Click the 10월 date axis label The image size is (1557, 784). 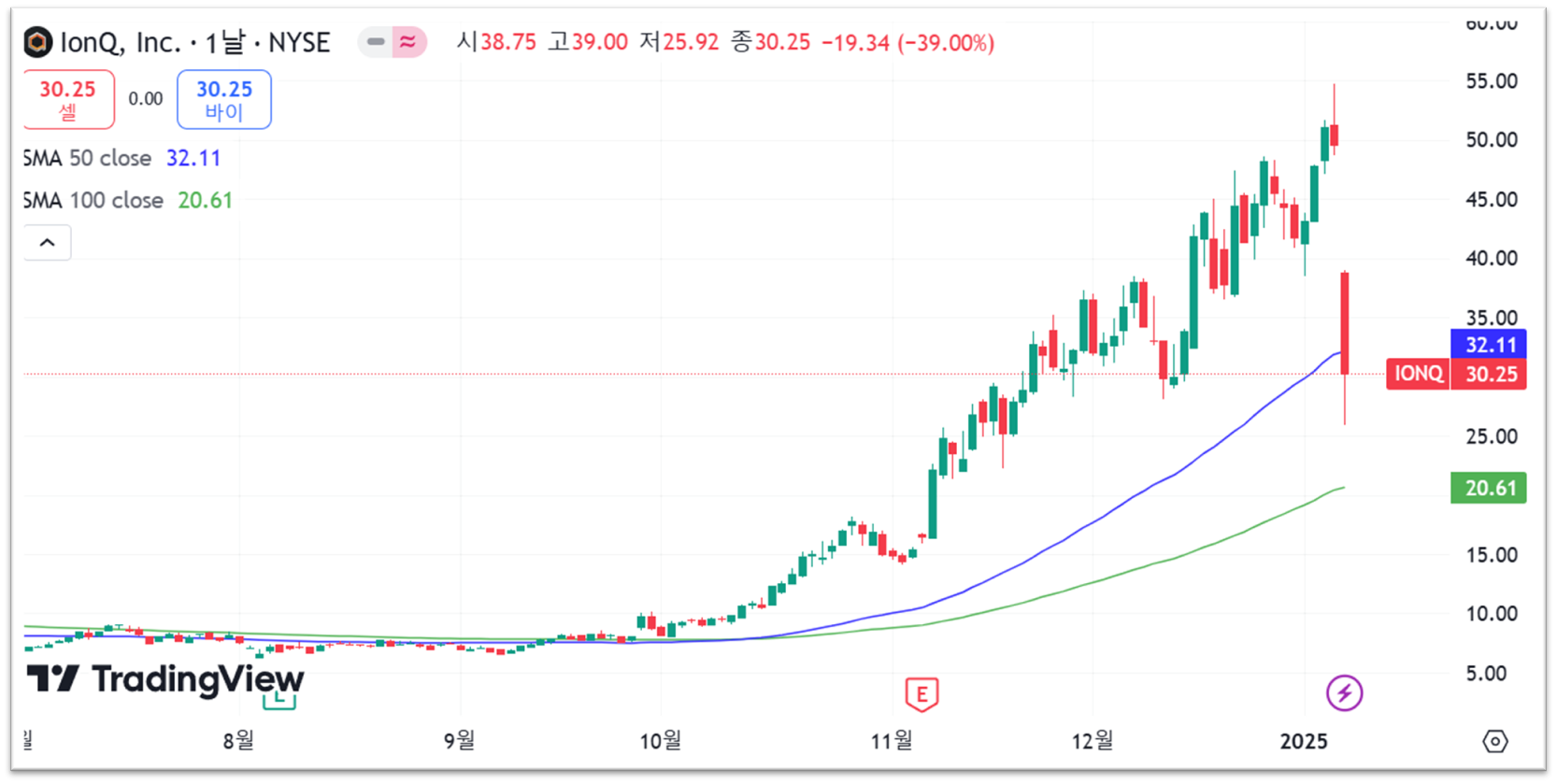tap(660, 741)
